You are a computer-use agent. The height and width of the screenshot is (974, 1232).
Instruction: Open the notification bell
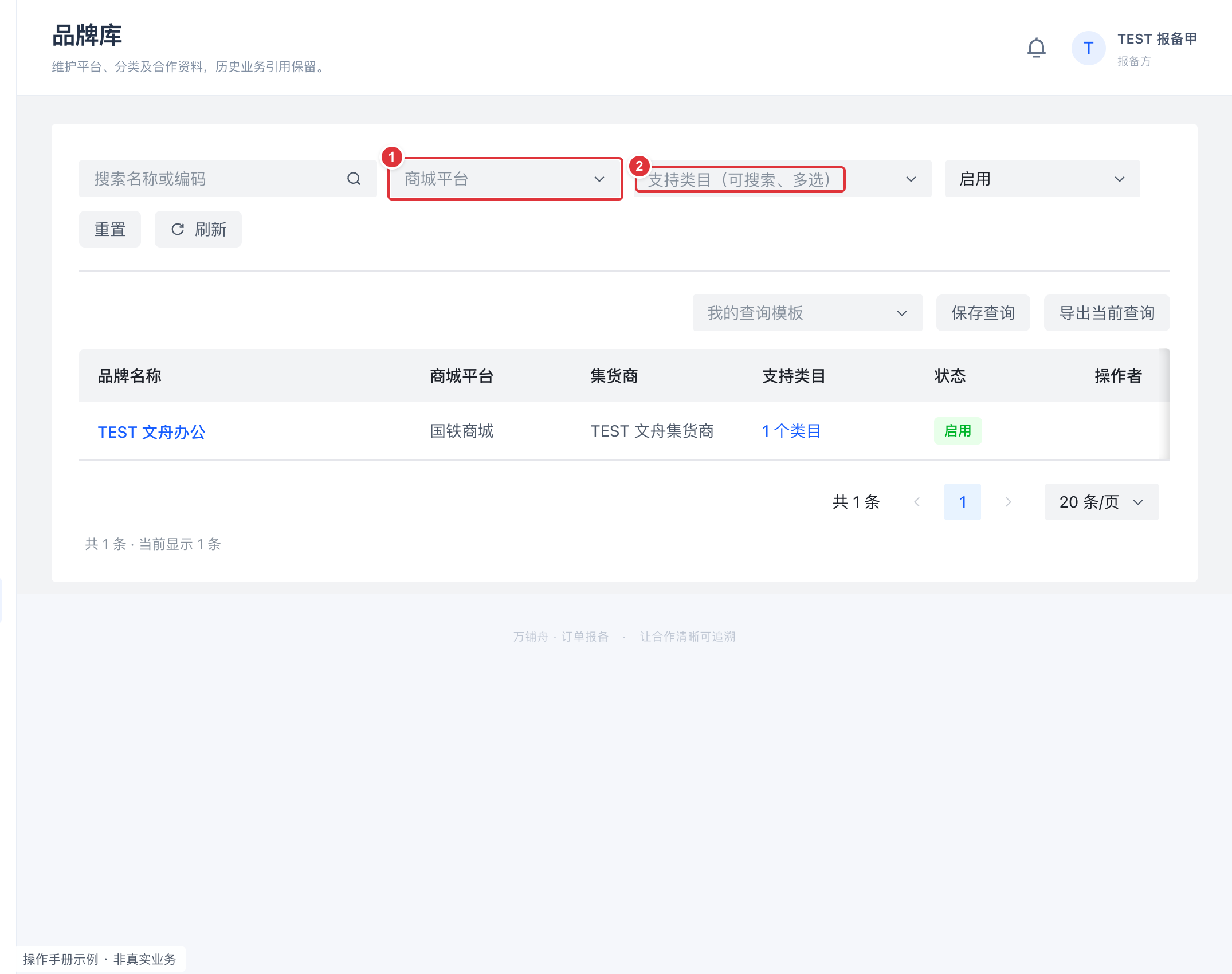coord(1036,48)
